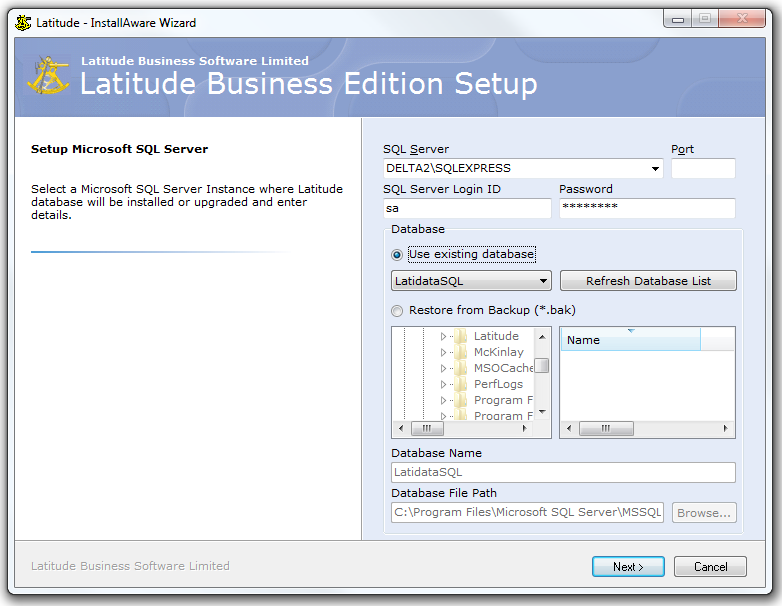
Task: Sort the file list by Name column
Action: (630, 340)
